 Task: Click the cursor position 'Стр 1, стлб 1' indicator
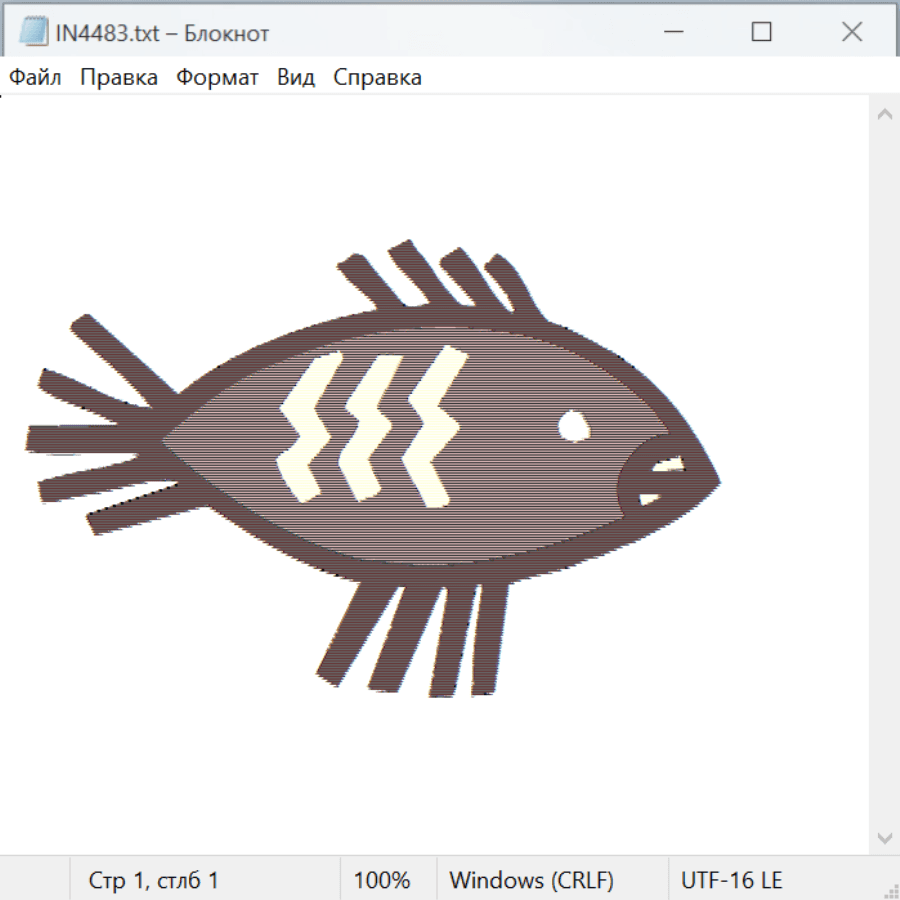154,880
